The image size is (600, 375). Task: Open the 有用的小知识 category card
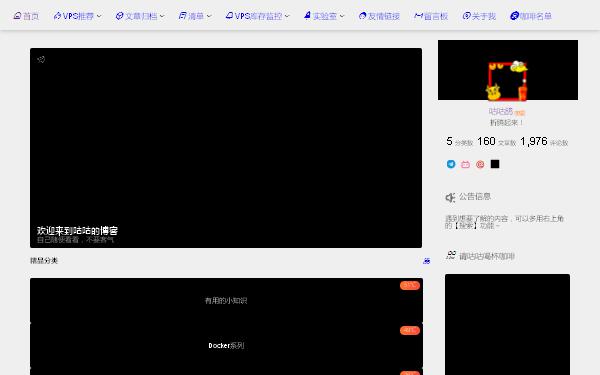coord(226,300)
